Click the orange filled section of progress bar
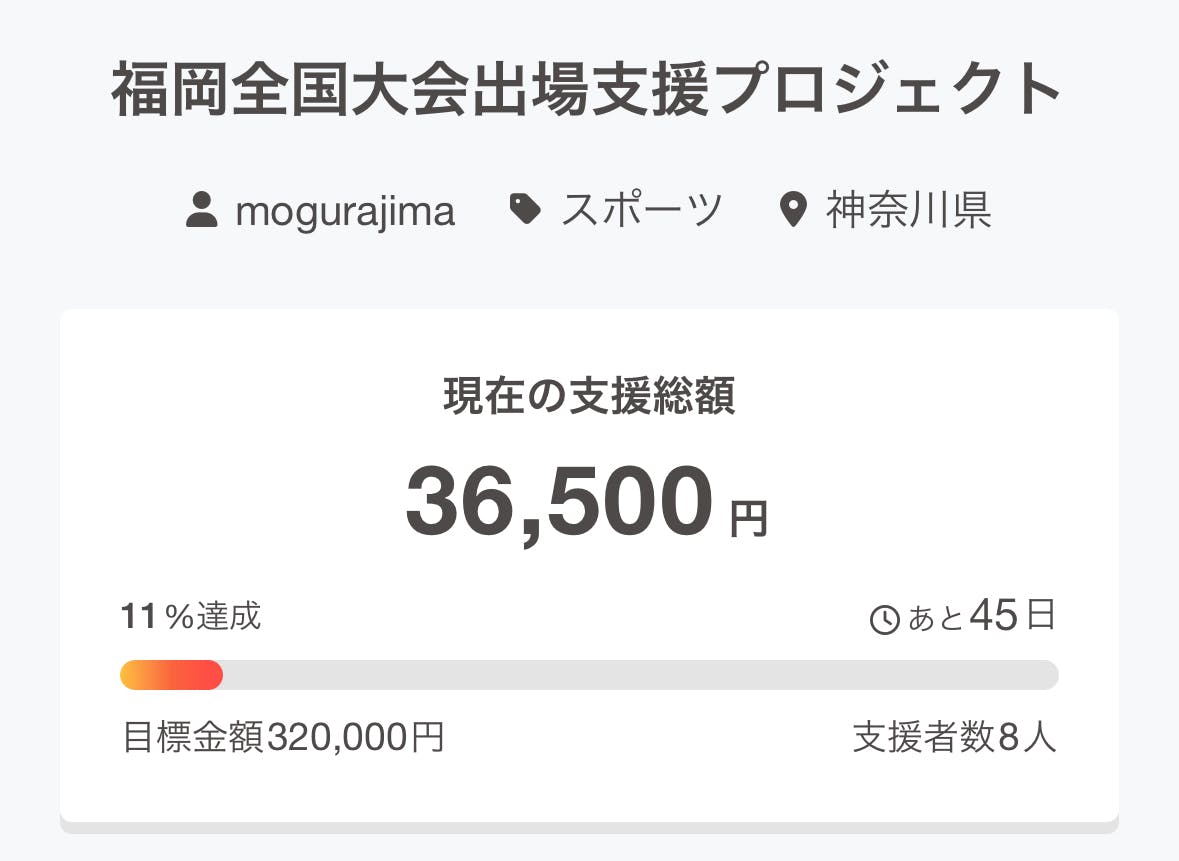Screen dimensions: 1179x861 (x=171, y=675)
